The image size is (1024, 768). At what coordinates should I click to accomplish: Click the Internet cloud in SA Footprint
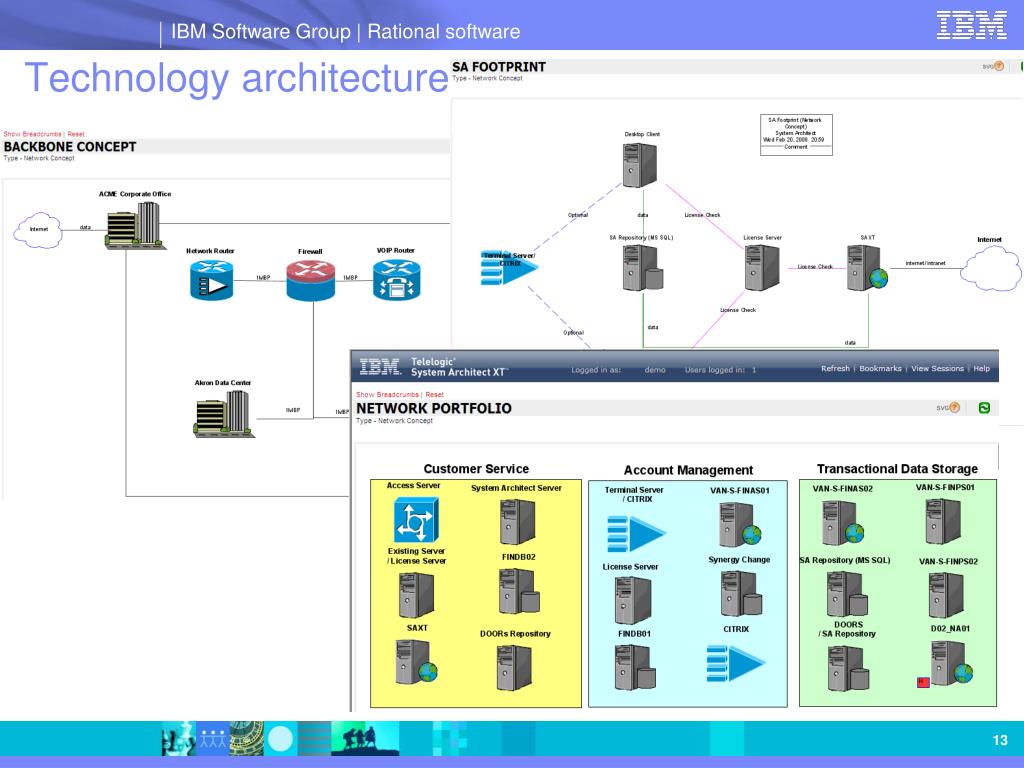coord(991,268)
